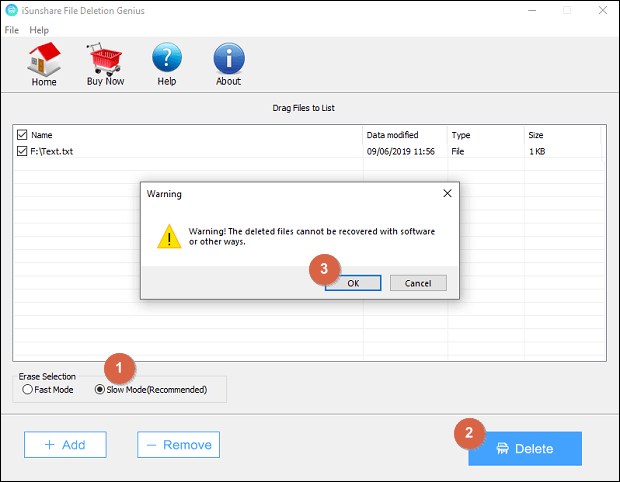Sort by the Size column header
This screenshot has height=482, width=620.
coord(535,135)
